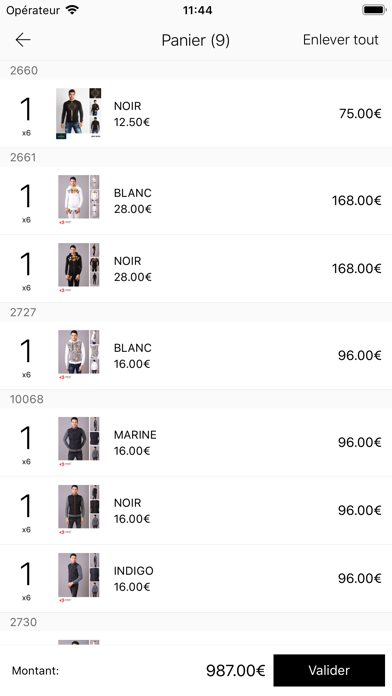This screenshot has height=696, width=392.
Task: Open the NOIR 16.00€ vest thumbnail
Action: (79, 509)
